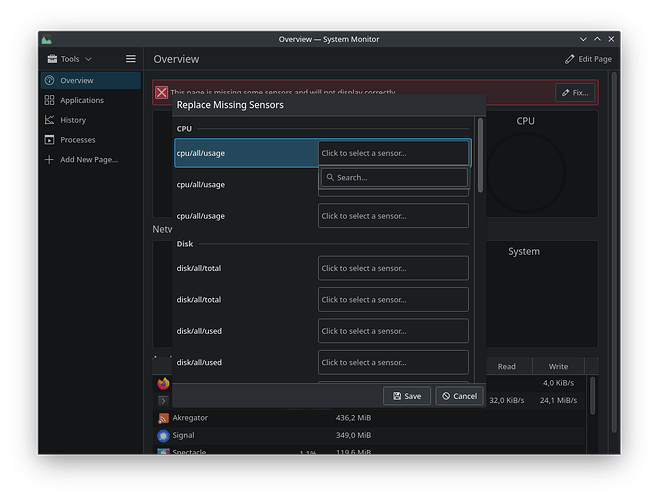The width and height of the screenshot is (658, 500).
Task: Save the replaced sensors
Action: (407, 396)
